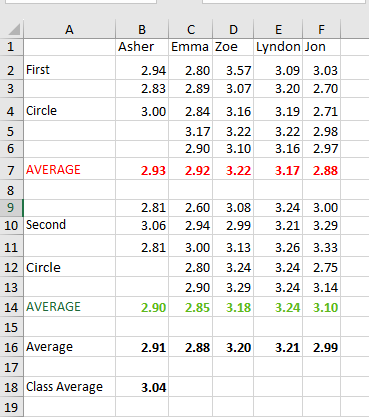Click Emma's value 3.17 in row 5
Screen dimensions: 369x417
(x=191, y=131)
